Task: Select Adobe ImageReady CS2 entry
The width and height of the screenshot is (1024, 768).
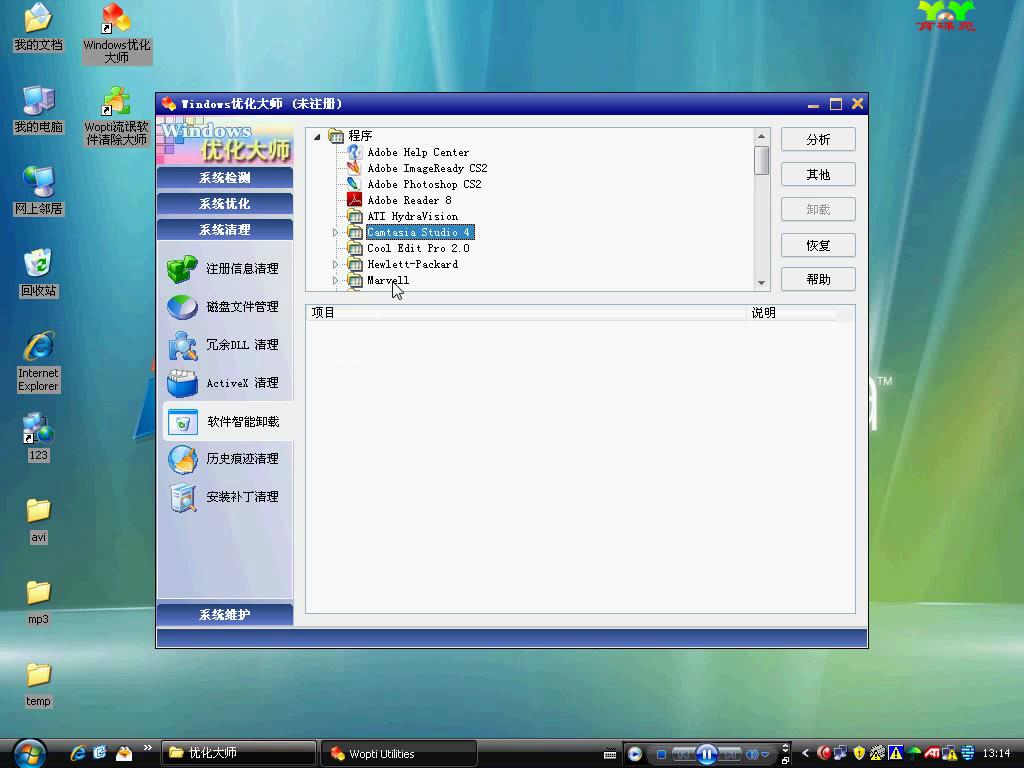Action: click(427, 168)
